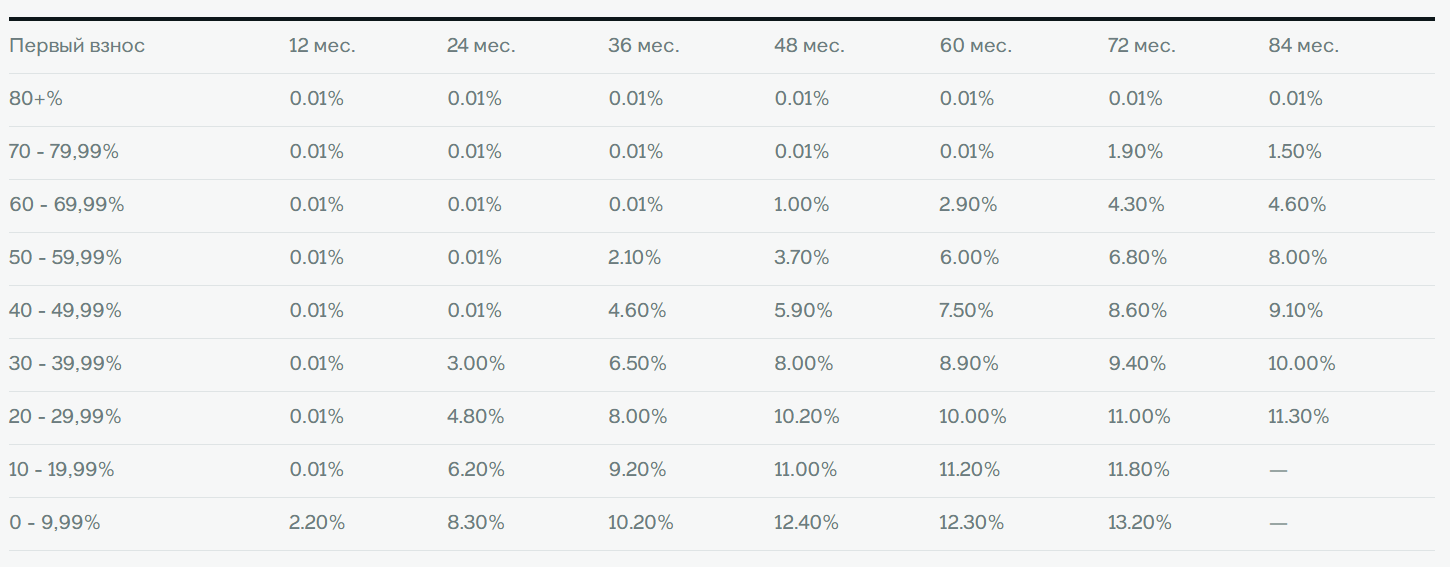Select the 1.00% cell under 48 мес.
The height and width of the screenshot is (567, 1450).
coord(802,205)
